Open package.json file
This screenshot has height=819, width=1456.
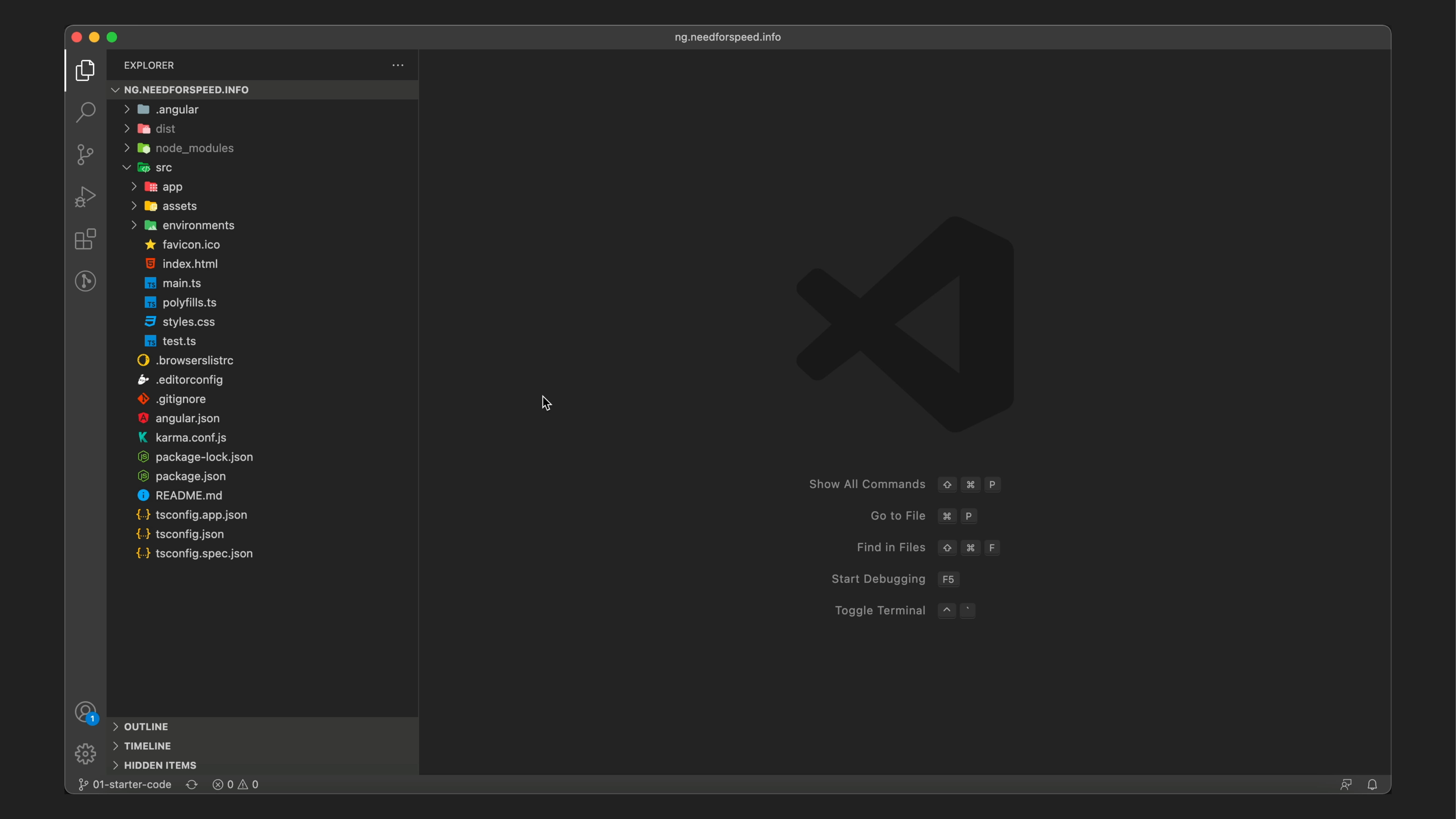(x=263, y=476)
